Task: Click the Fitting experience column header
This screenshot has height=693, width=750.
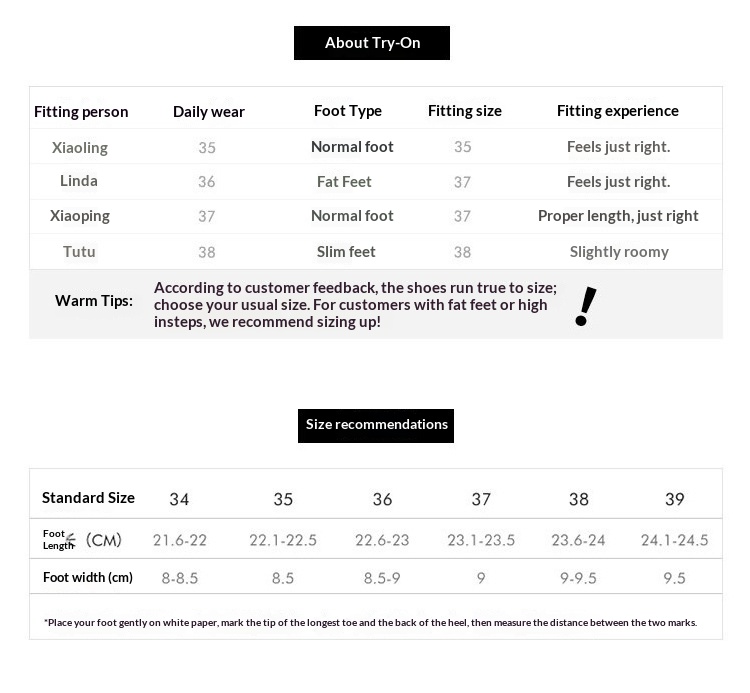Action: tap(618, 111)
